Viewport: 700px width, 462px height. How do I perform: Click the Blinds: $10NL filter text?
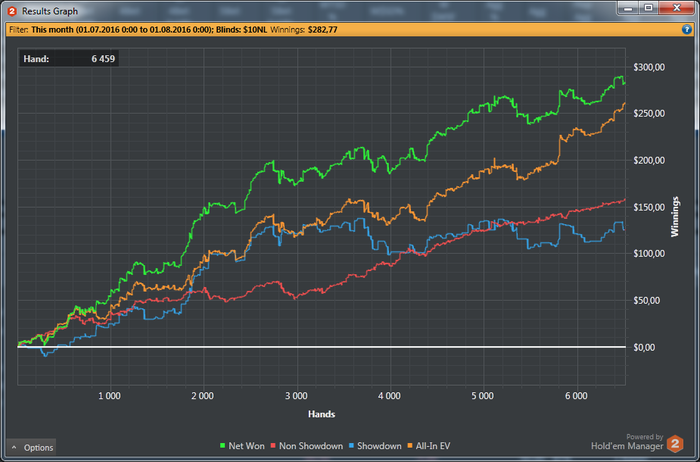[x=242, y=30]
